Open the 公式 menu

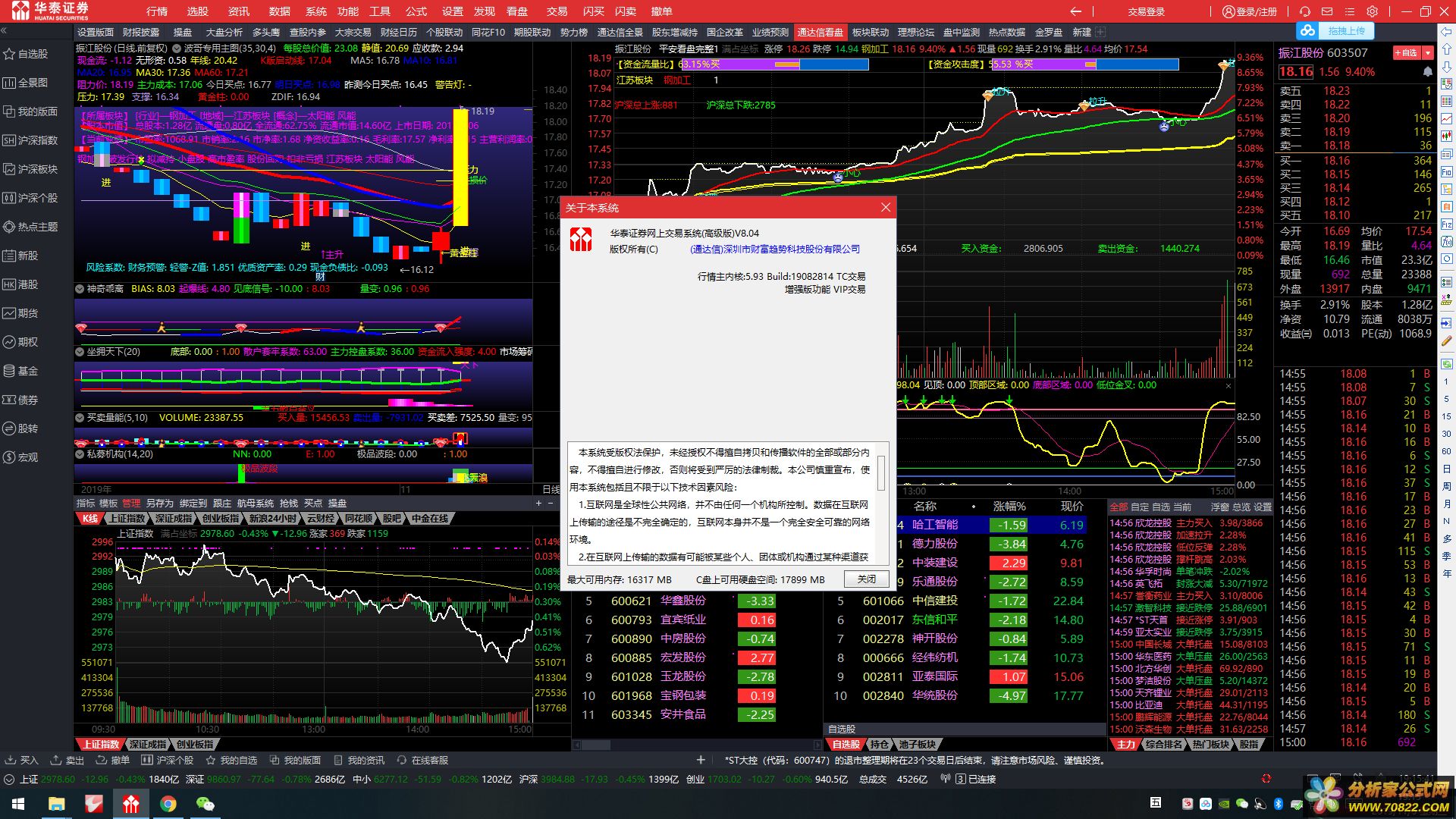click(416, 11)
